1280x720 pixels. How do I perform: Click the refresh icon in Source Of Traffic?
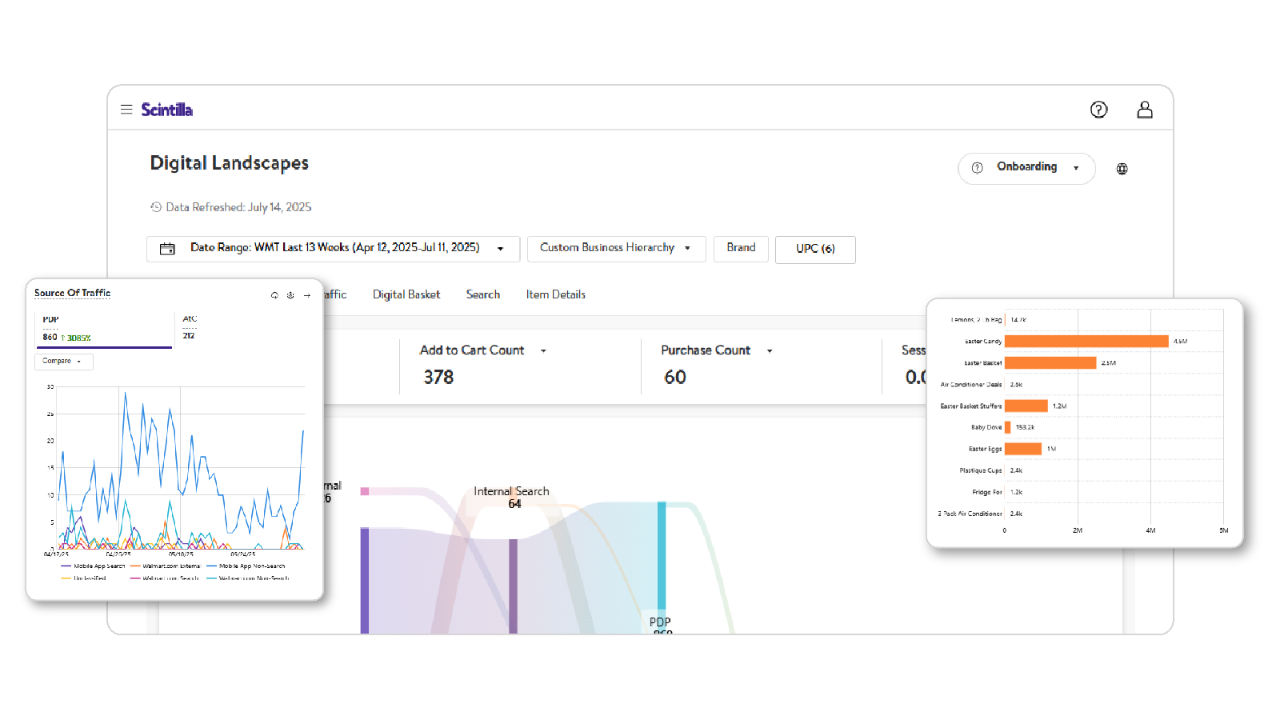pyautogui.click(x=274, y=295)
